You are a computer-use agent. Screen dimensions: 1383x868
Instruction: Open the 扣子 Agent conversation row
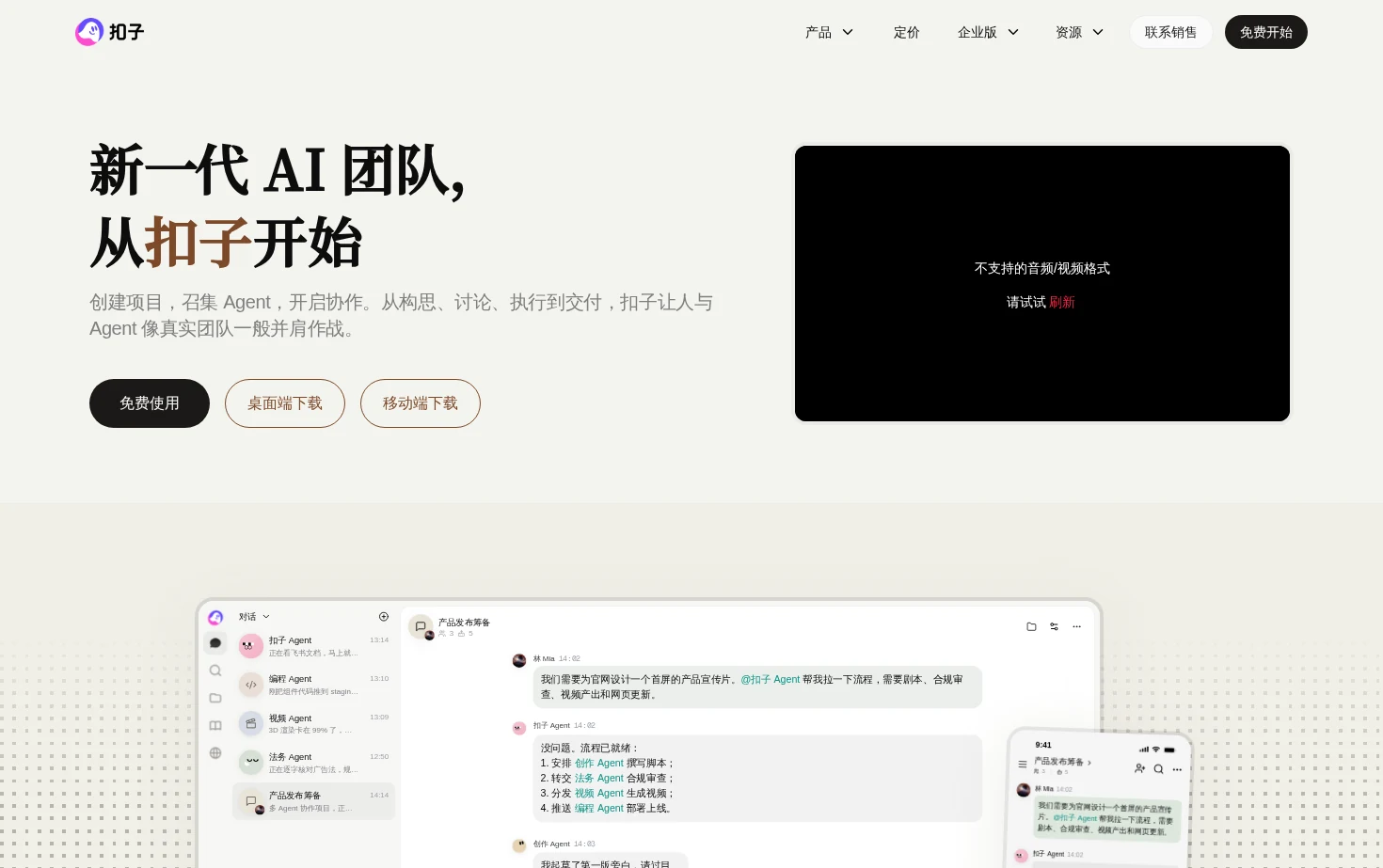click(313, 646)
